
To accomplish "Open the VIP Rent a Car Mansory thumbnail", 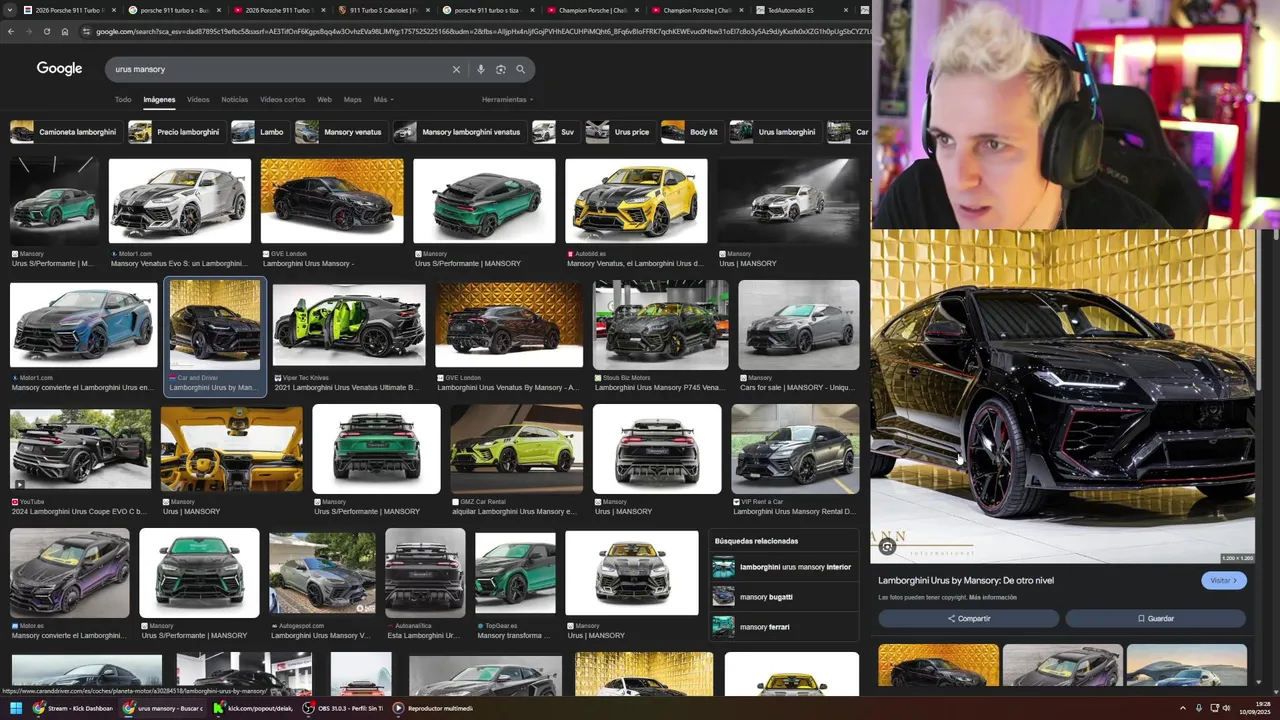I will (x=795, y=449).
